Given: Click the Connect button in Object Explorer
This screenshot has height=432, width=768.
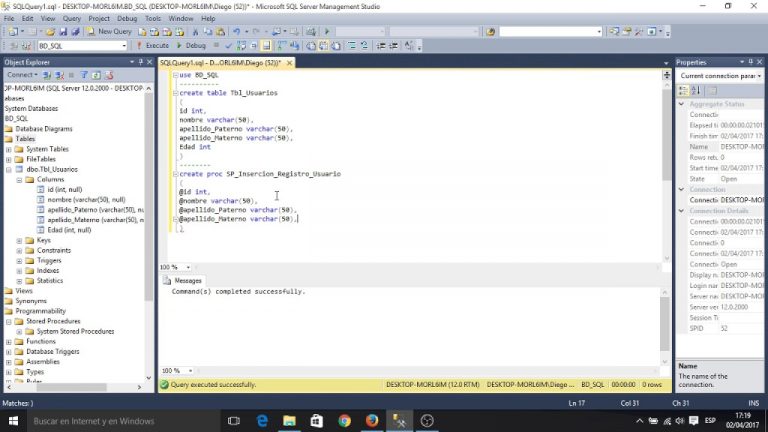Looking at the screenshot, I should click(x=22, y=75).
